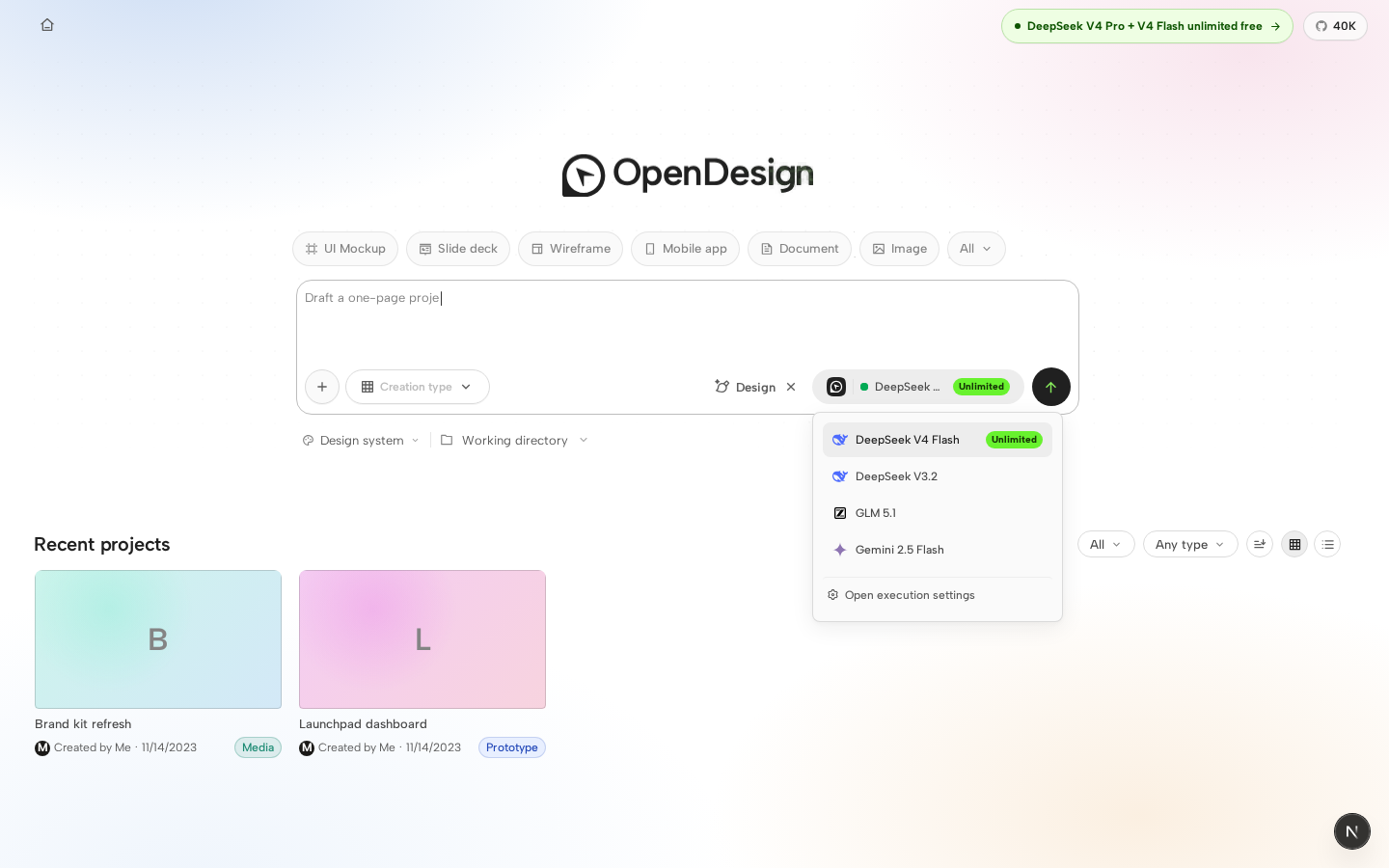Click the agent icon in model selector

click(836, 387)
